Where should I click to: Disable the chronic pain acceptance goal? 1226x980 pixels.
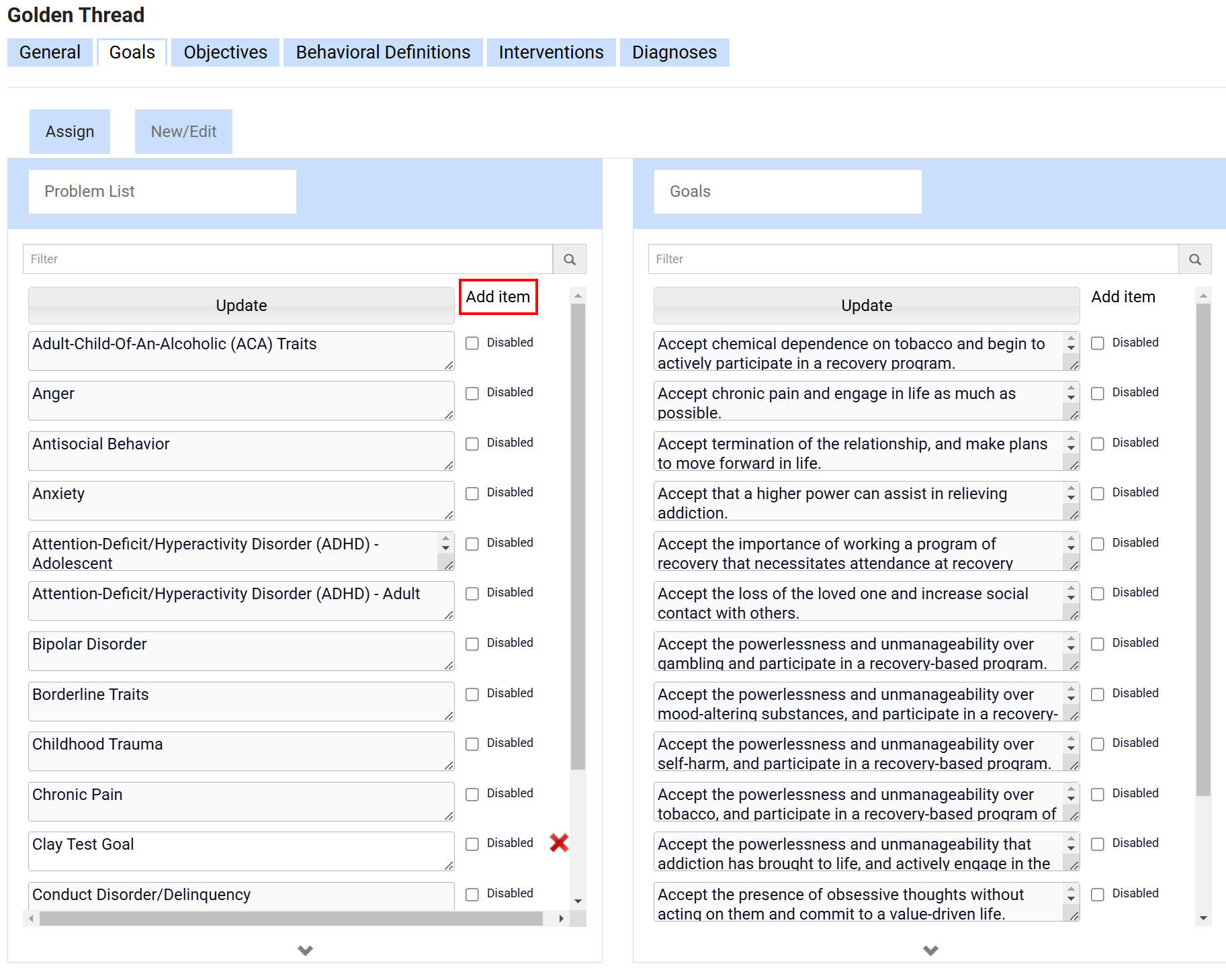pos(1097,393)
